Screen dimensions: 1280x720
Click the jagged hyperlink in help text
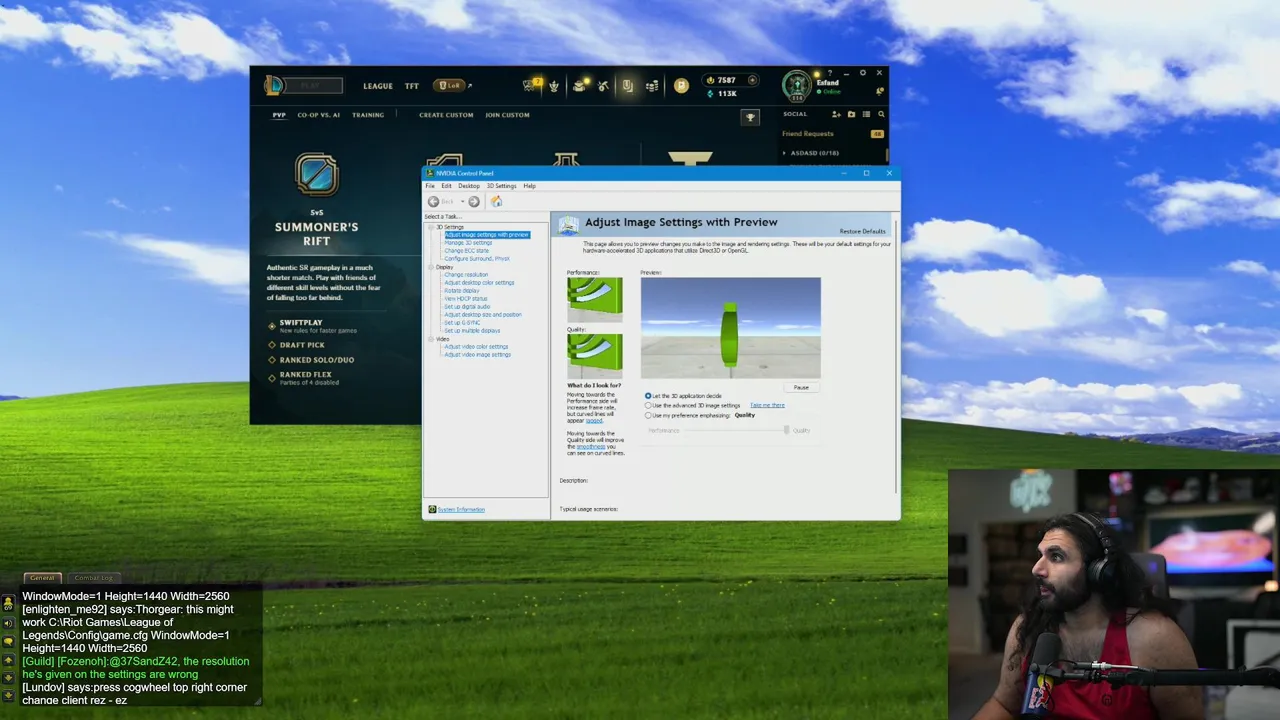(x=594, y=421)
